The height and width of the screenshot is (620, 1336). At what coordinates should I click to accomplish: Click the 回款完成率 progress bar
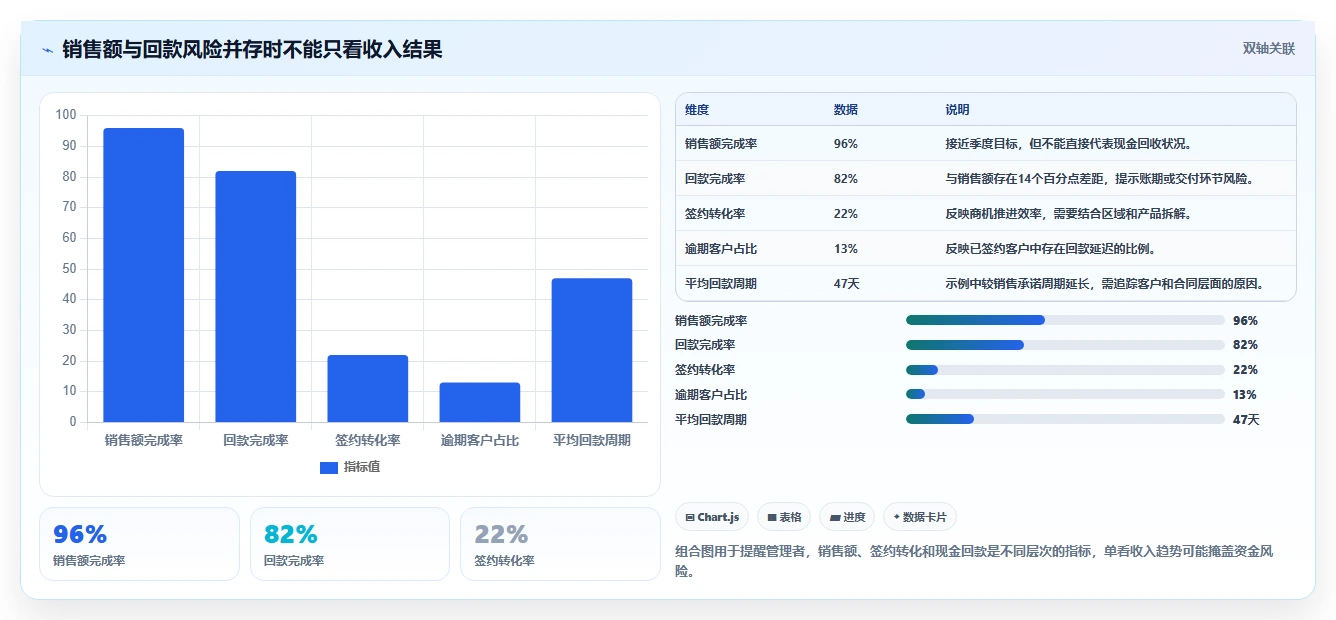[1065, 345]
